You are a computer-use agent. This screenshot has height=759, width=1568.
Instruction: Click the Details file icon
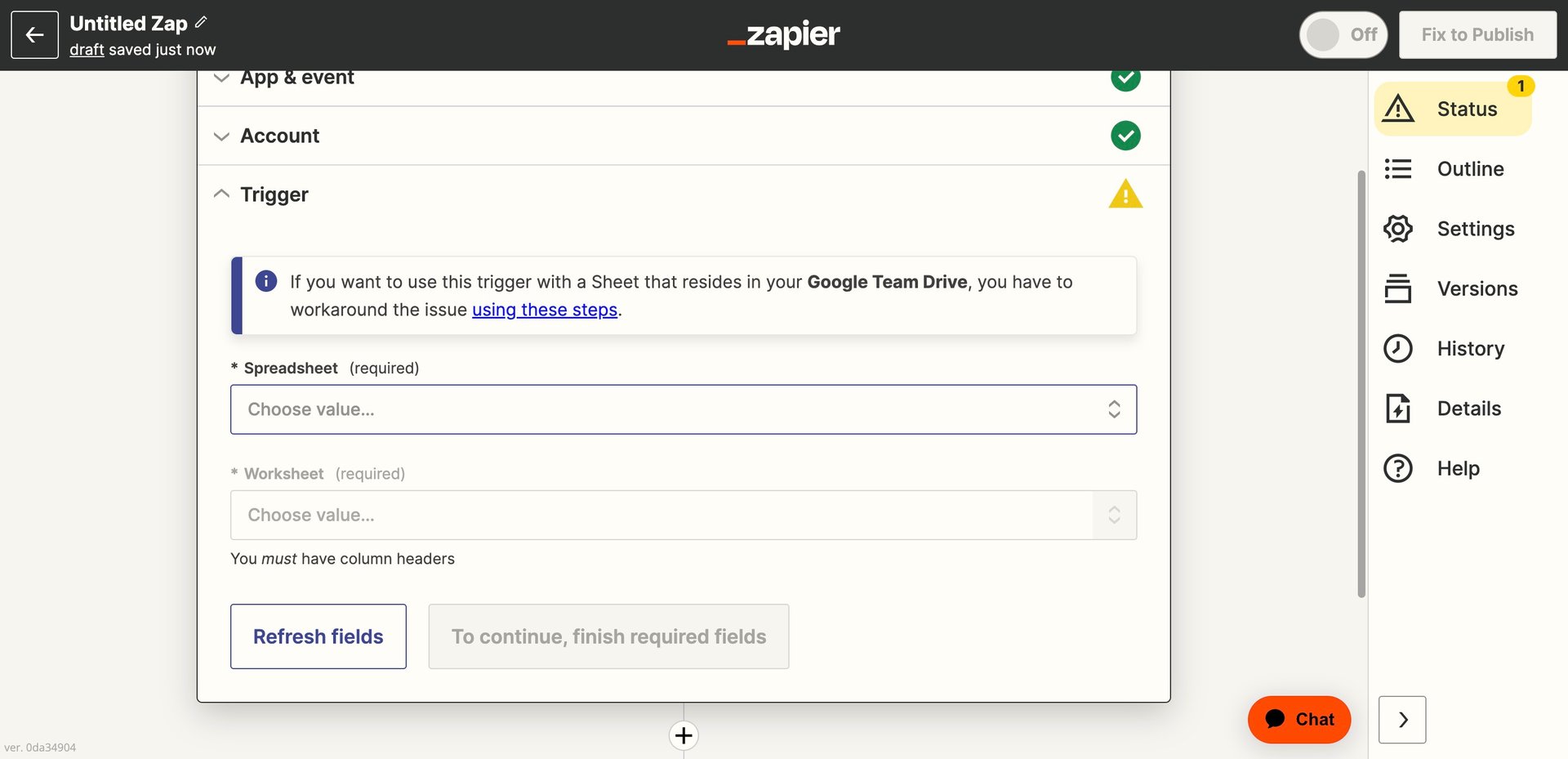(1398, 409)
